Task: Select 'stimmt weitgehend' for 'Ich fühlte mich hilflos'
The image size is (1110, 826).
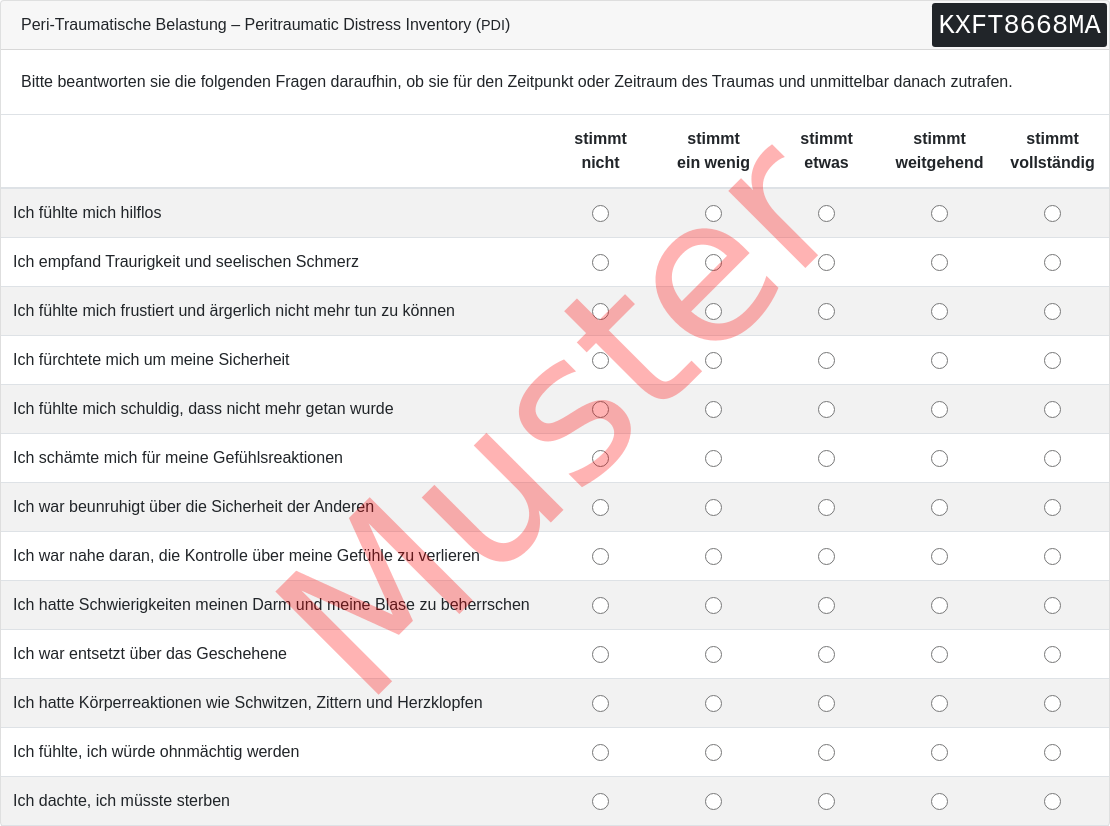Action: click(939, 213)
